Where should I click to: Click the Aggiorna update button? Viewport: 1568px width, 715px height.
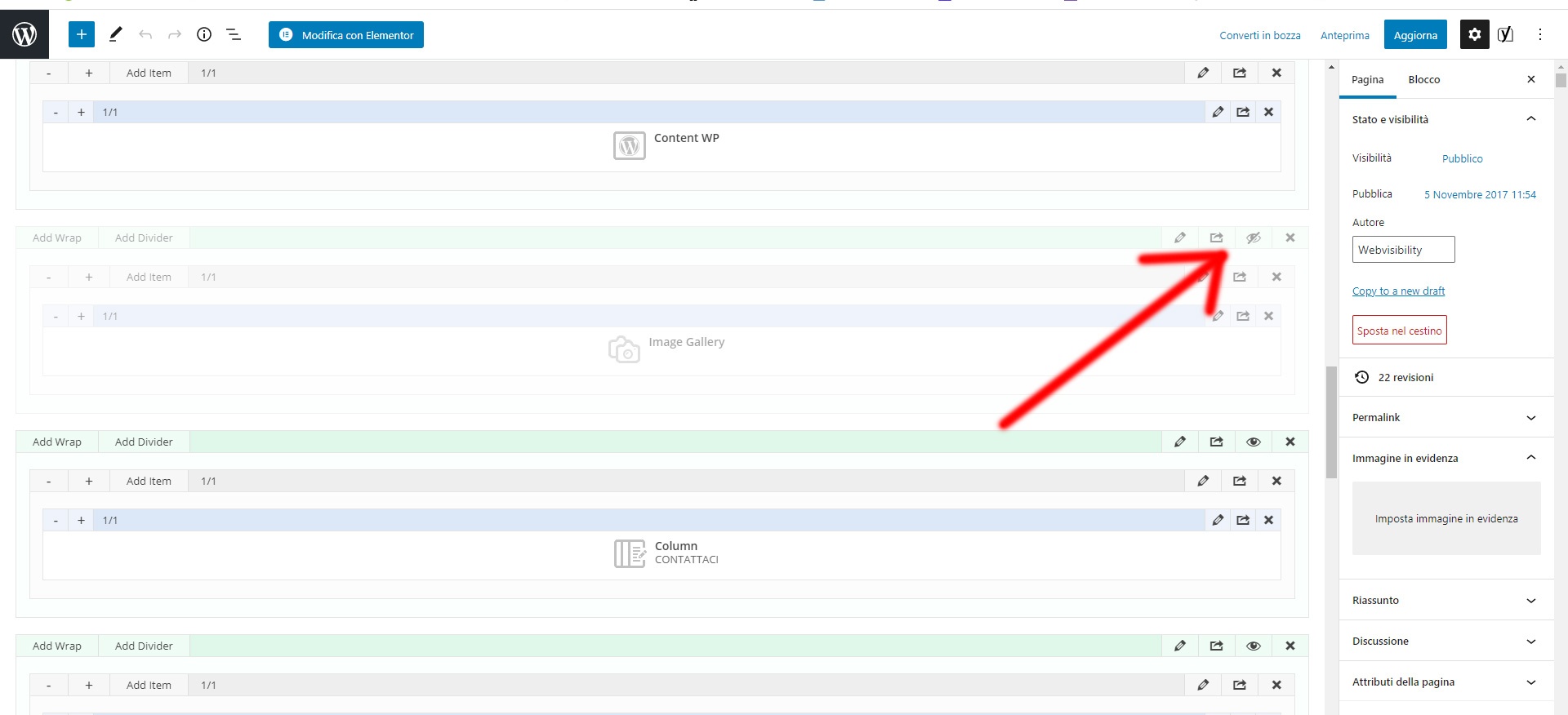pyautogui.click(x=1415, y=34)
